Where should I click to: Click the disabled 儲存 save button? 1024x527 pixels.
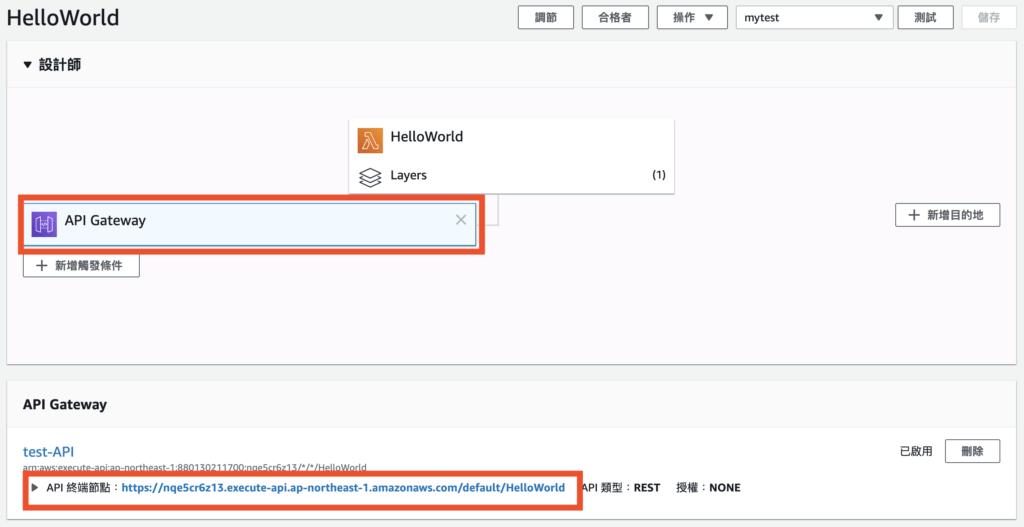tap(989, 18)
